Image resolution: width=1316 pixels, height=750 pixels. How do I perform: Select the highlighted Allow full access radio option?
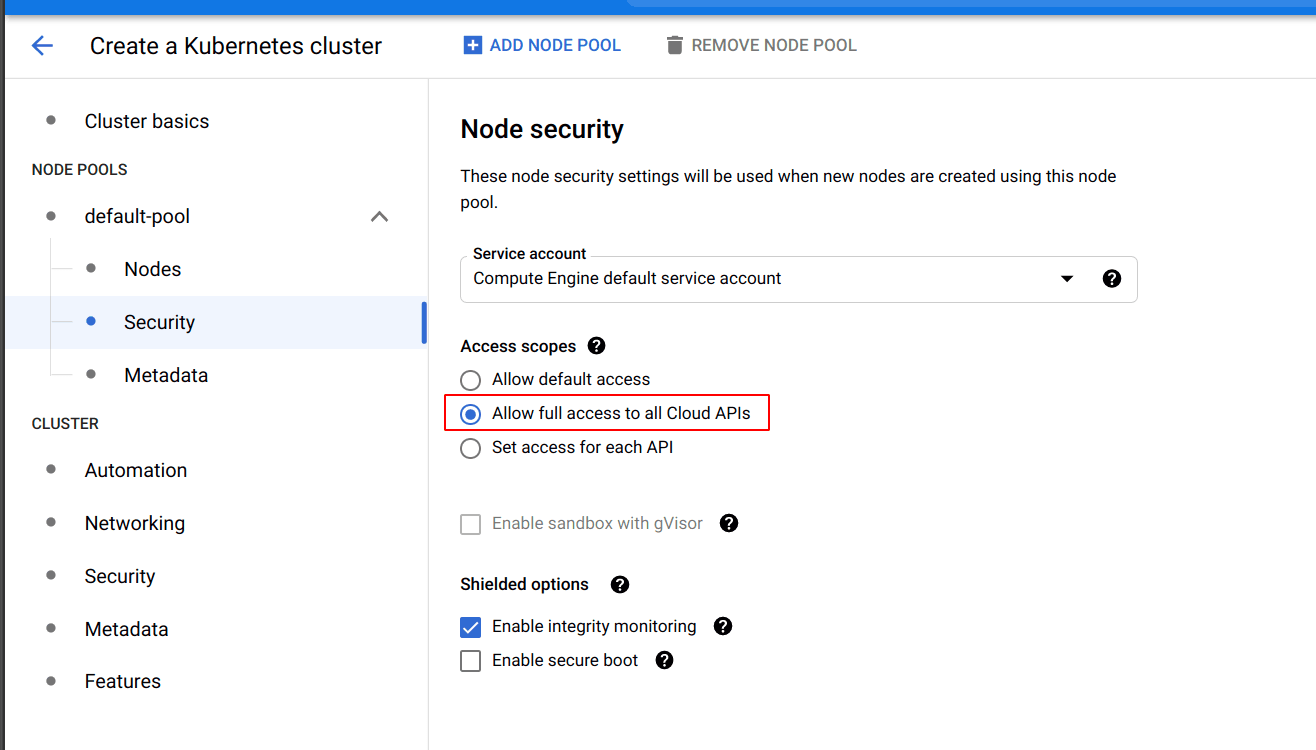coord(470,413)
